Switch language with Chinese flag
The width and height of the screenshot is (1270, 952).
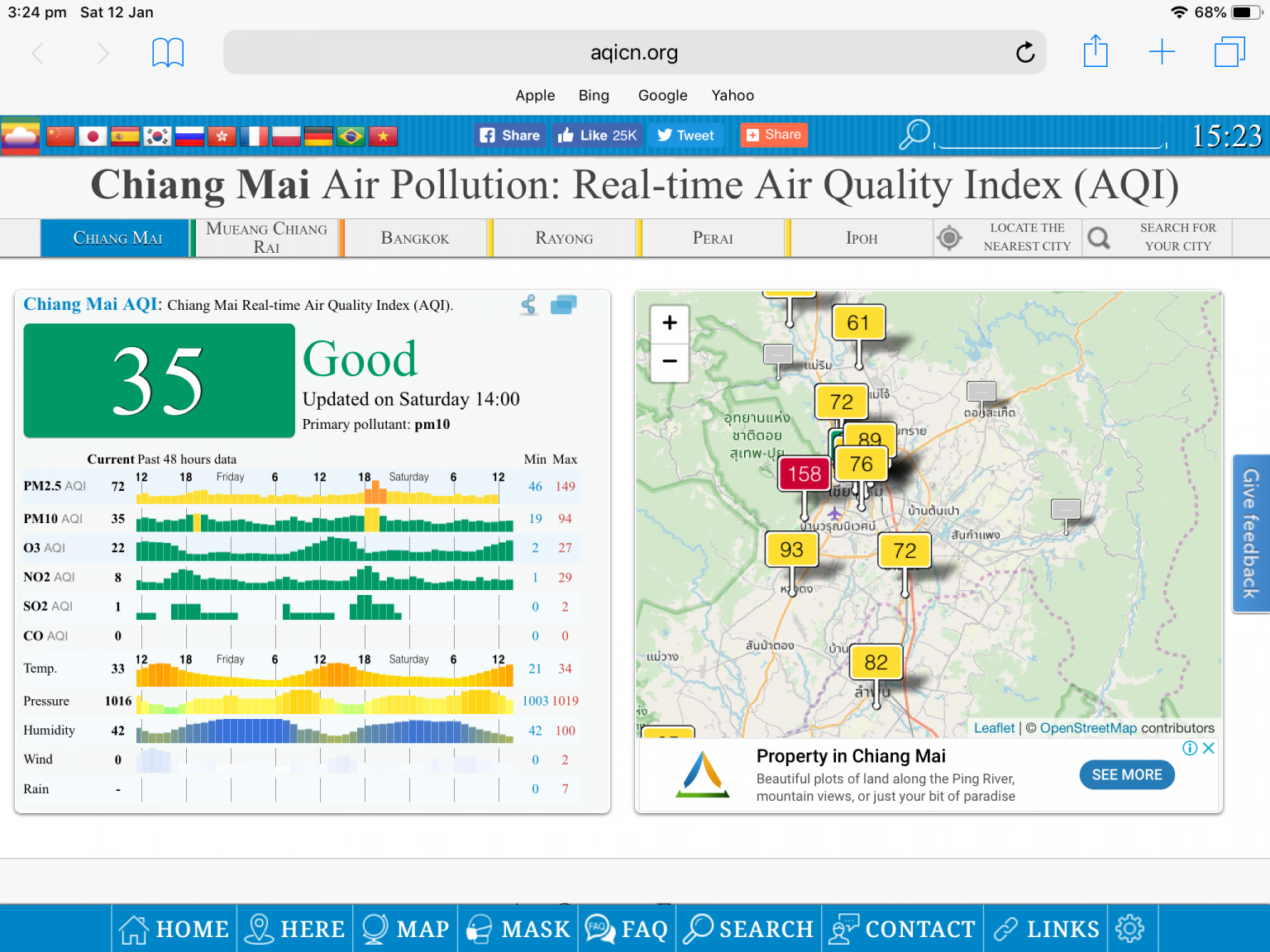pos(60,136)
